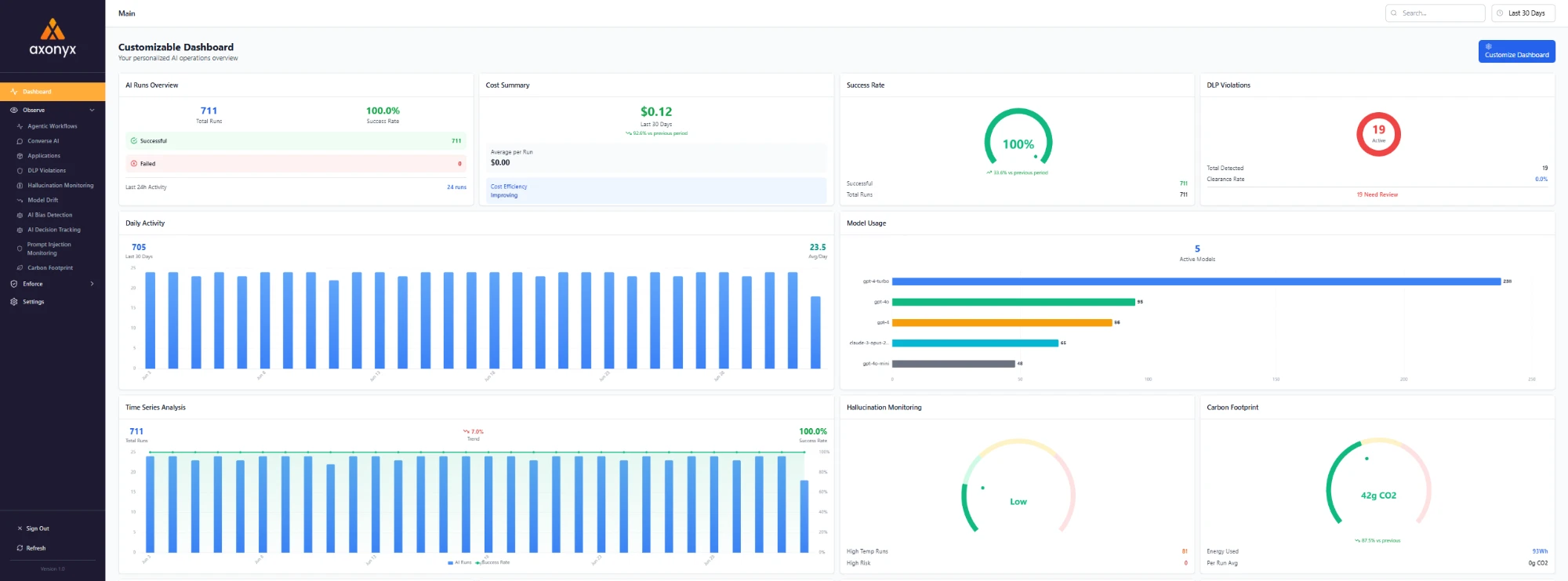Click the 19 Active DLP violations ring
The width and height of the screenshot is (1568, 581).
coord(1378,134)
